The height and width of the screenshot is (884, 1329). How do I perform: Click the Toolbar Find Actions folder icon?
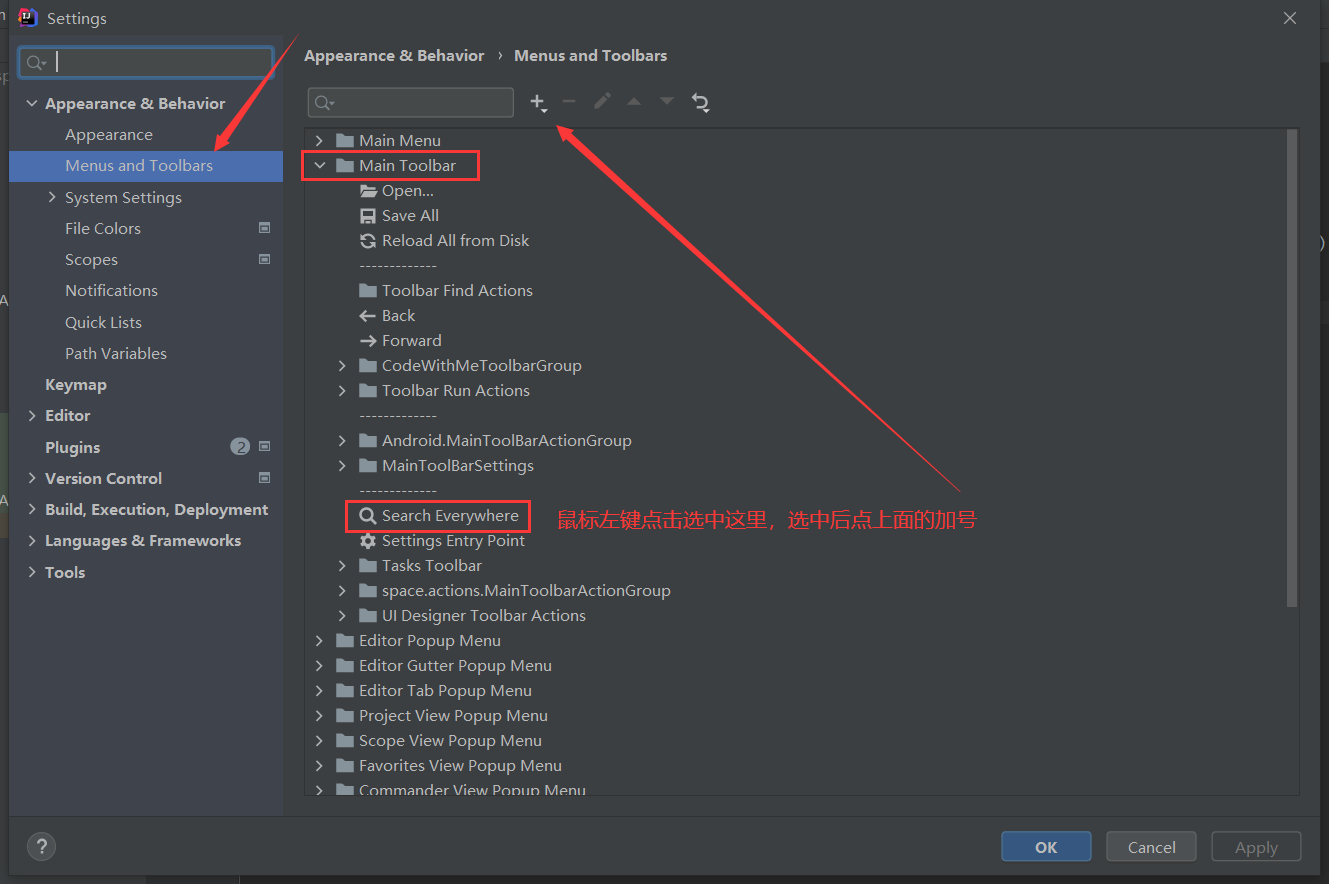coord(368,291)
